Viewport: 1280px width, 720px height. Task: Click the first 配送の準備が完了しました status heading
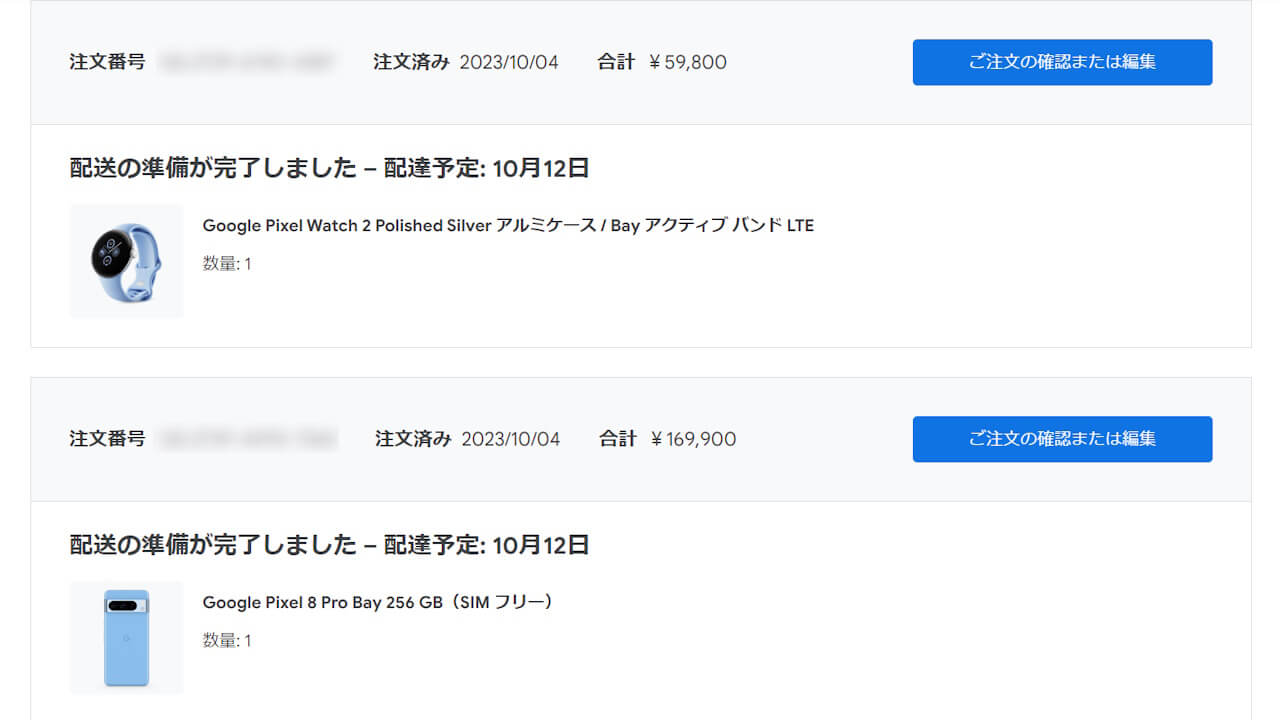click(214, 168)
